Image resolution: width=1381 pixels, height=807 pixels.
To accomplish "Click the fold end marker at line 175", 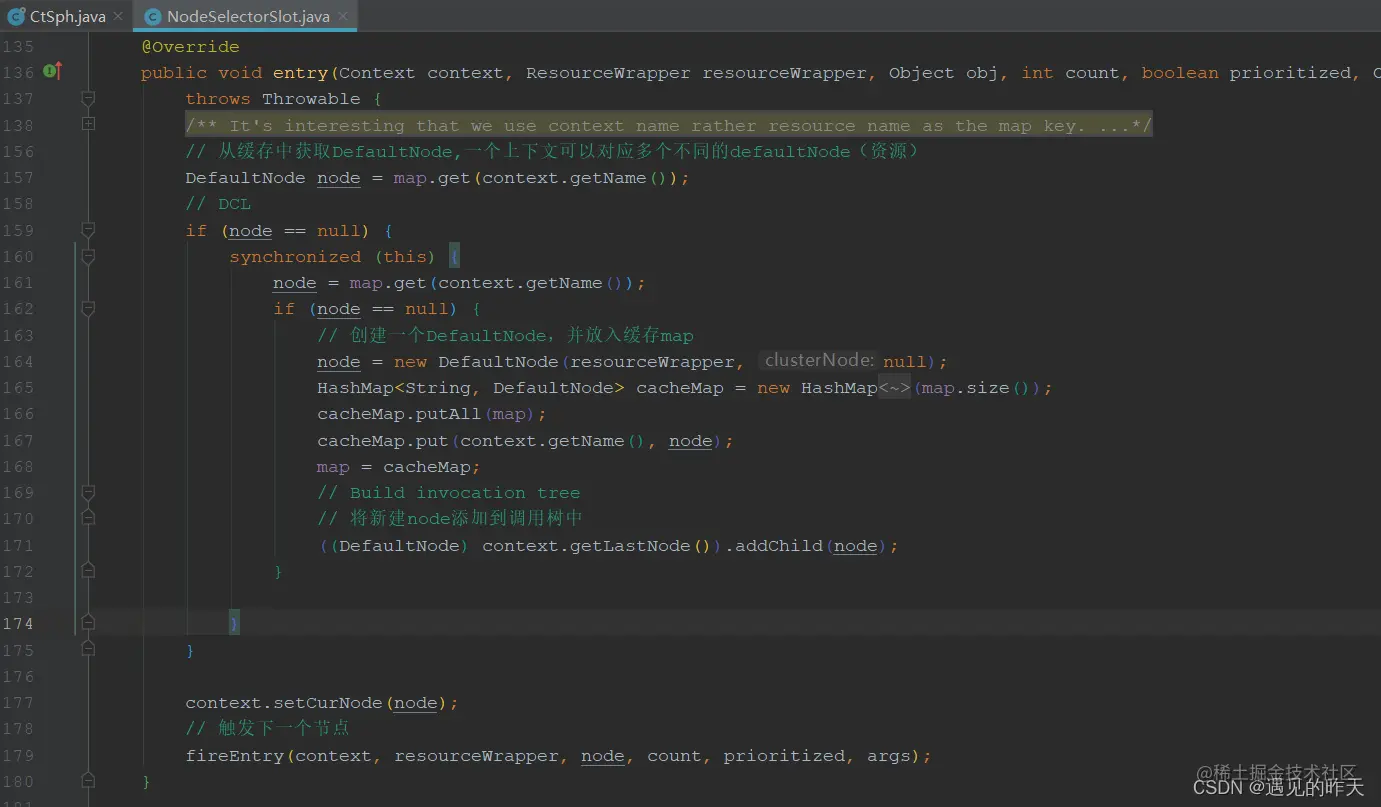I will [88, 650].
